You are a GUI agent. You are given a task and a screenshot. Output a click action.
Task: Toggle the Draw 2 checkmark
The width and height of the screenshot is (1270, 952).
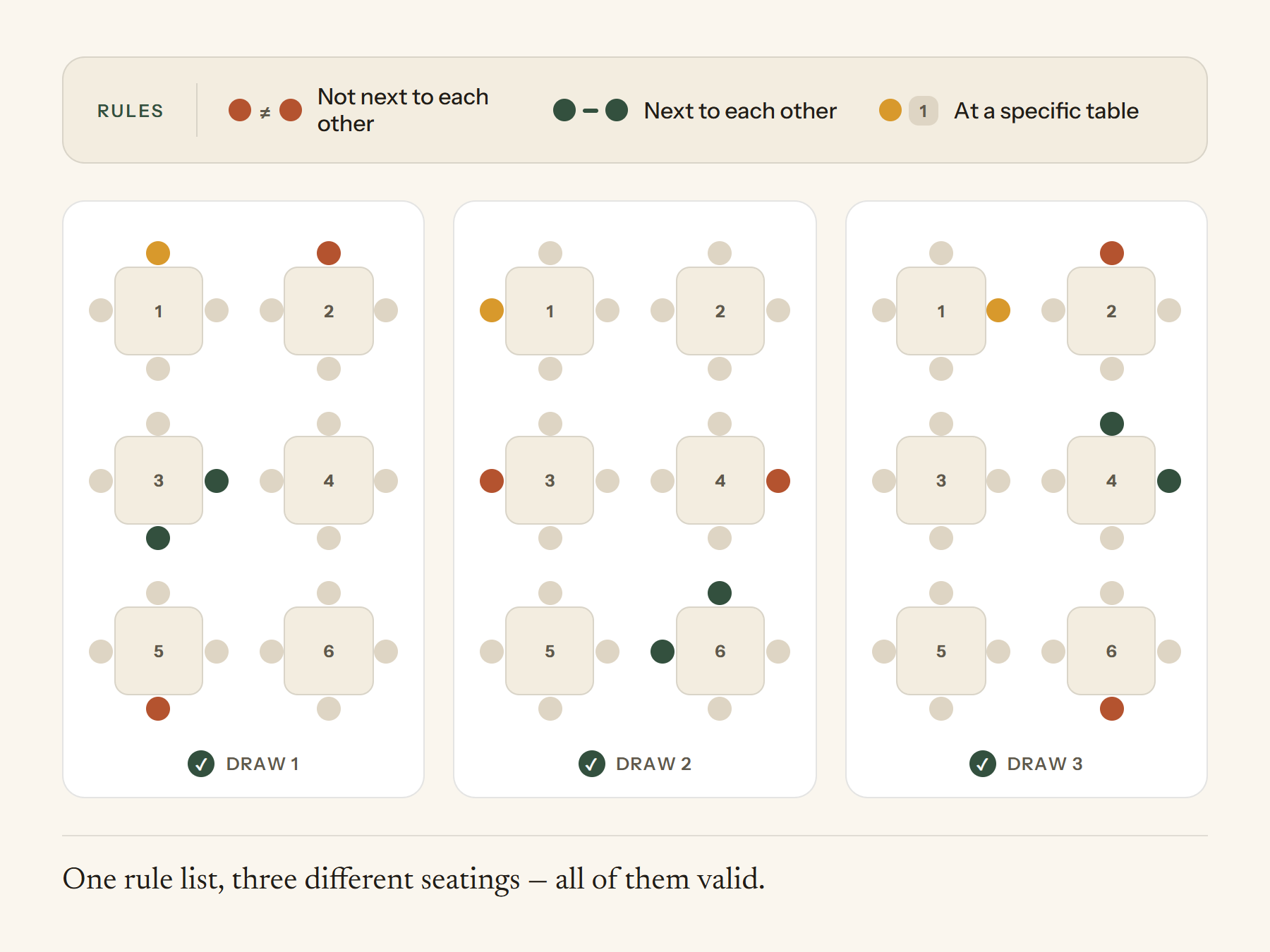[592, 764]
